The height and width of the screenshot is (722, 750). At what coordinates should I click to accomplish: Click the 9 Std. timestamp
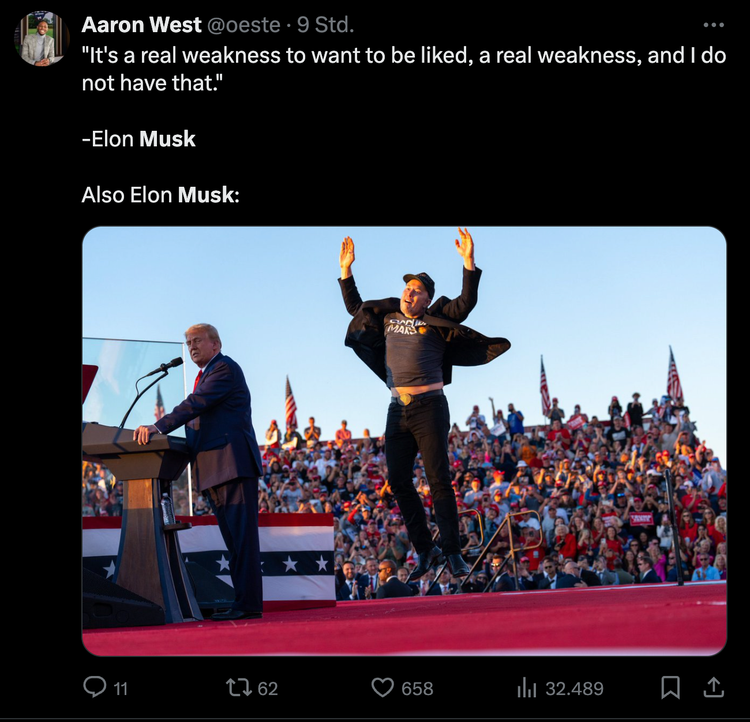325,25
